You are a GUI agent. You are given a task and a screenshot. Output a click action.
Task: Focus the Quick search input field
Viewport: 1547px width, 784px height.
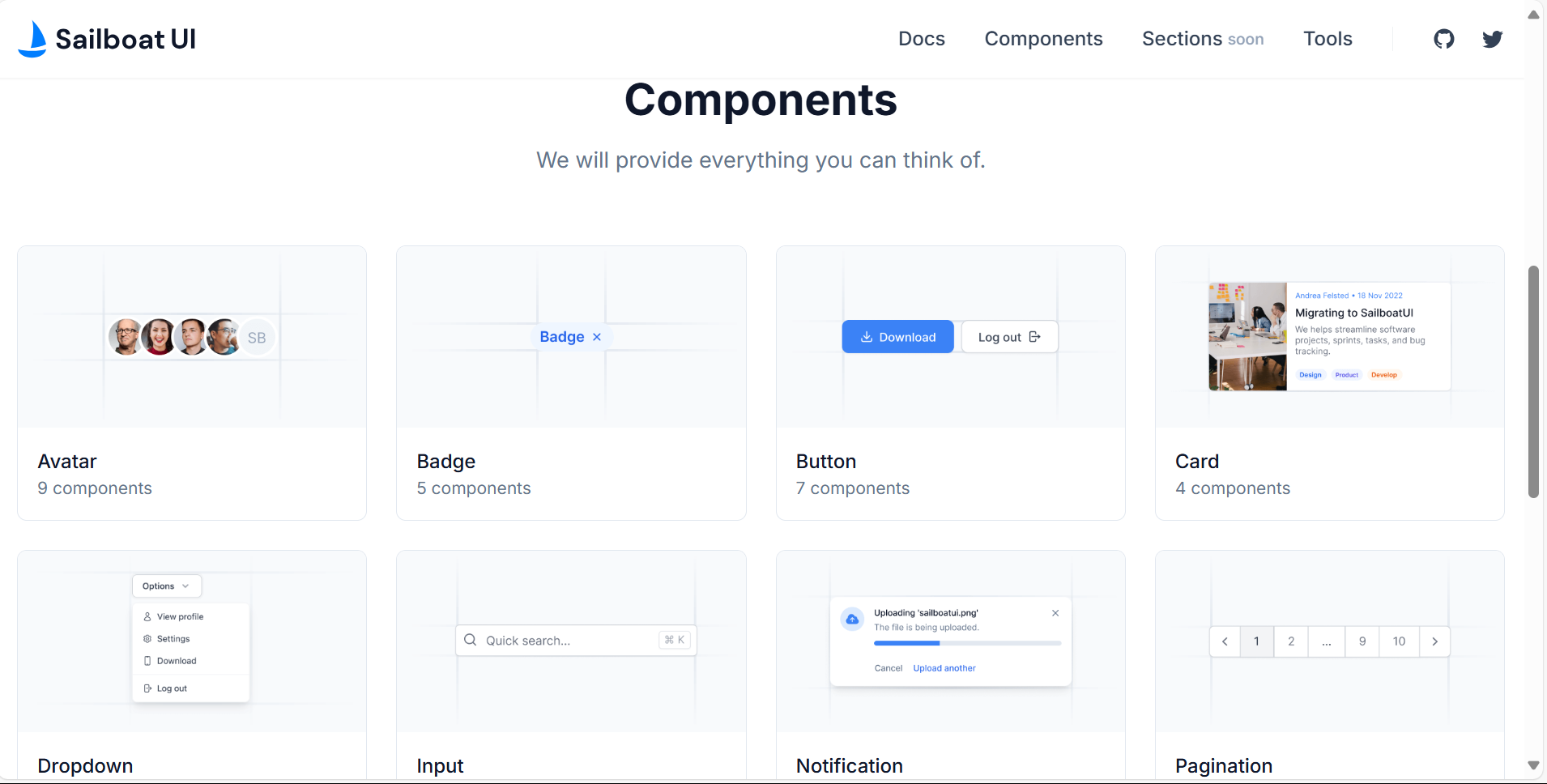(x=576, y=640)
